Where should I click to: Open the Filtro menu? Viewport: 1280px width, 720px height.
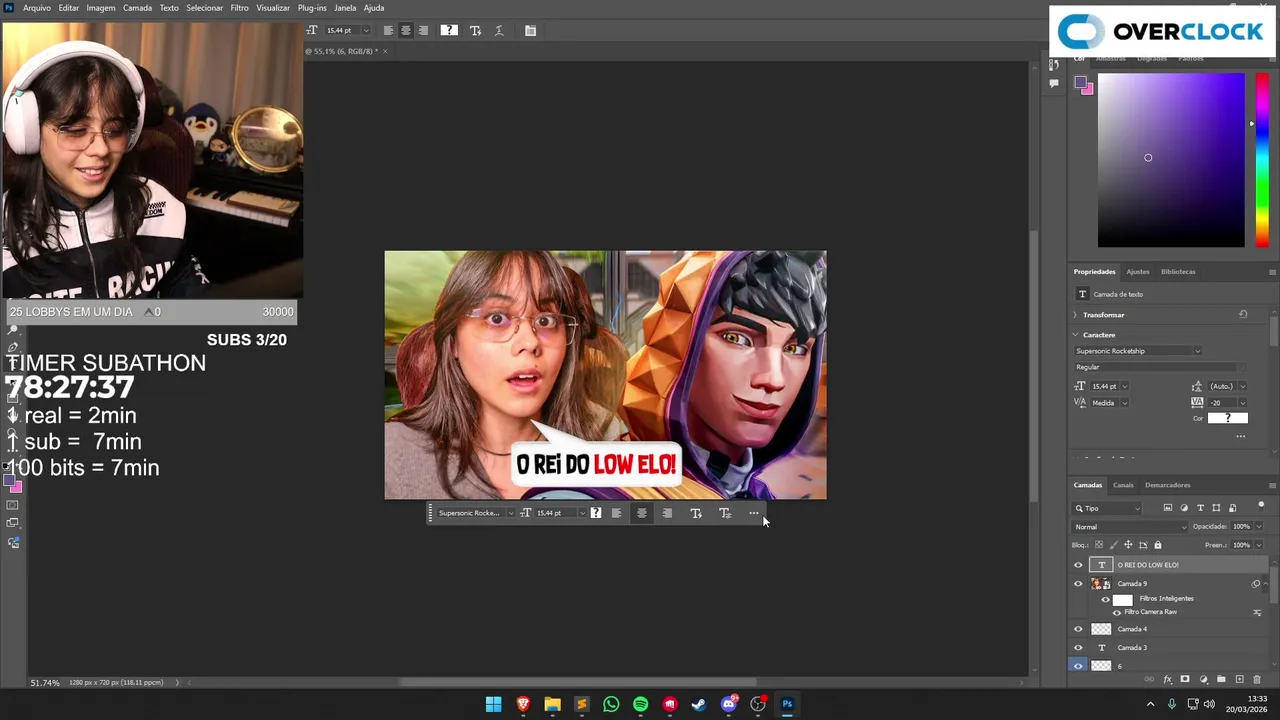pyautogui.click(x=239, y=8)
